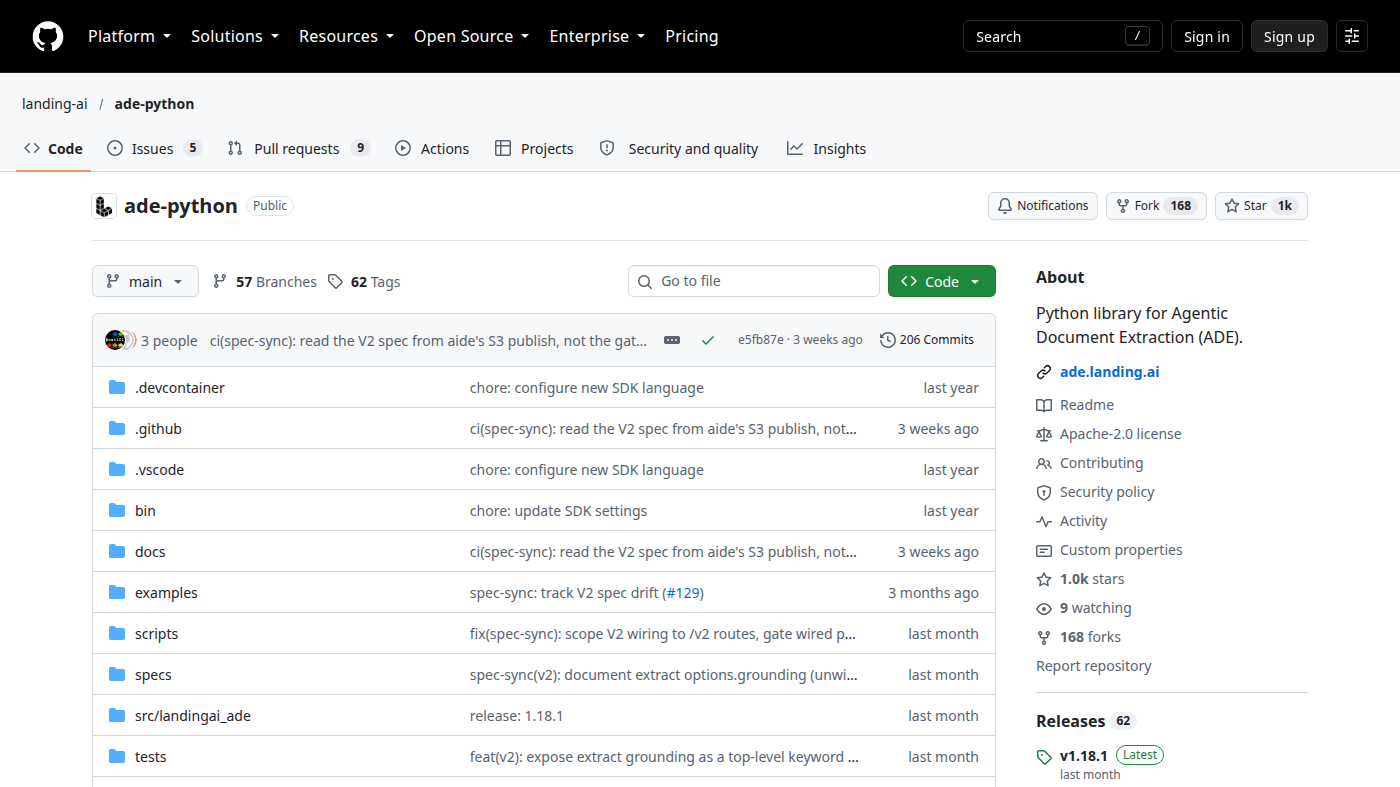
Task: Switch to the Issues tab
Action: point(155,149)
